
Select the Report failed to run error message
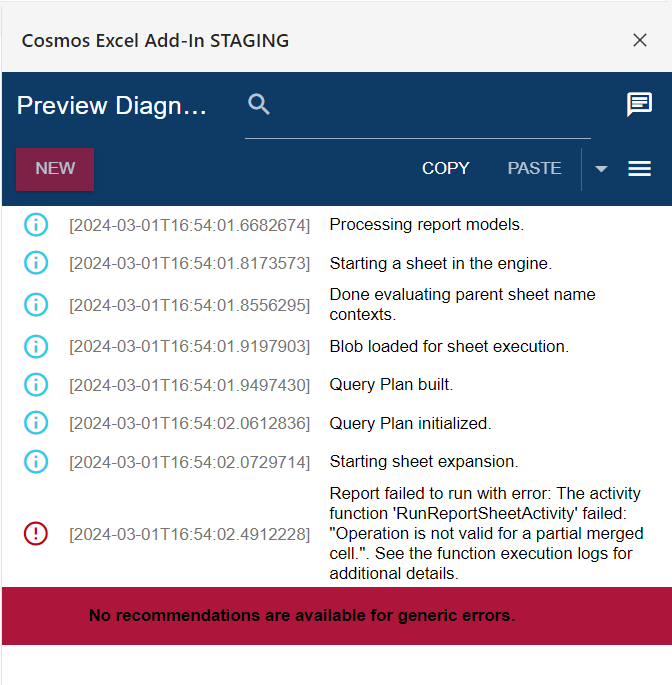pos(486,534)
